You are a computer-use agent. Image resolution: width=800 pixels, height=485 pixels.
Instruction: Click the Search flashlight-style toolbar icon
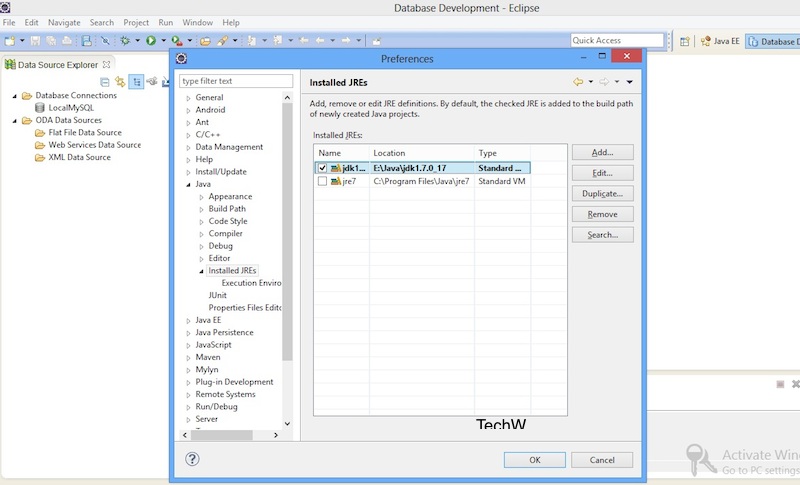[x=222, y=40]
